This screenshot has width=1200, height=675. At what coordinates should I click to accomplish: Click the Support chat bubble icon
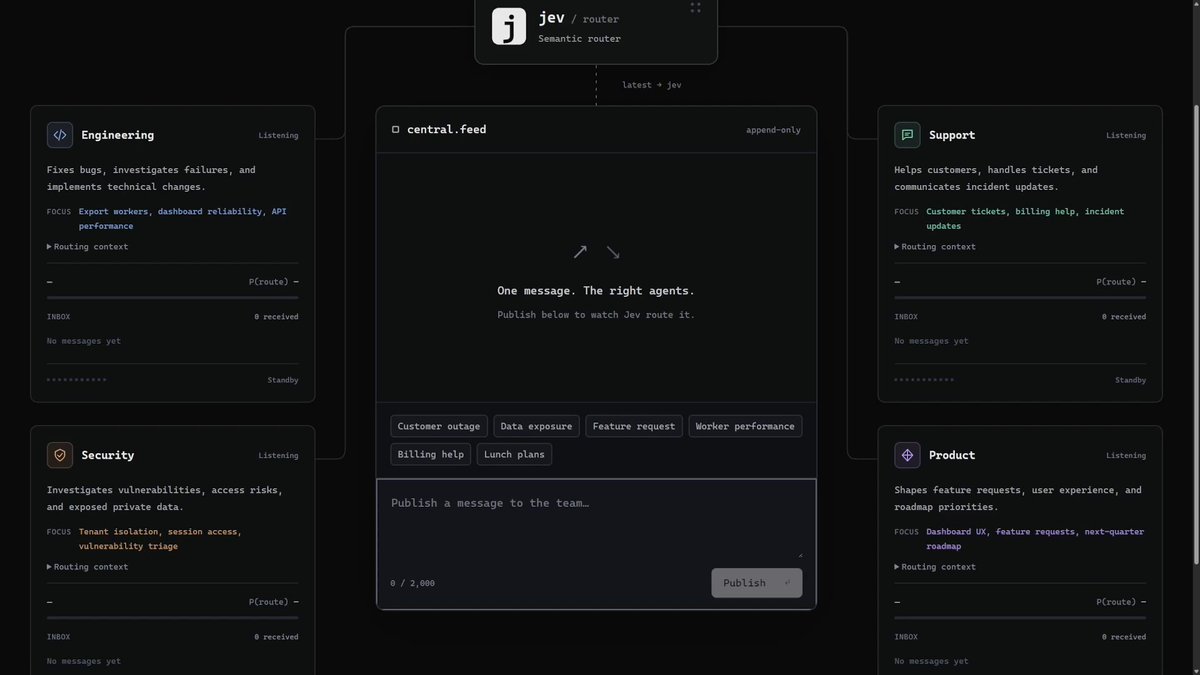pyautogui.click(x=907, y=135)
